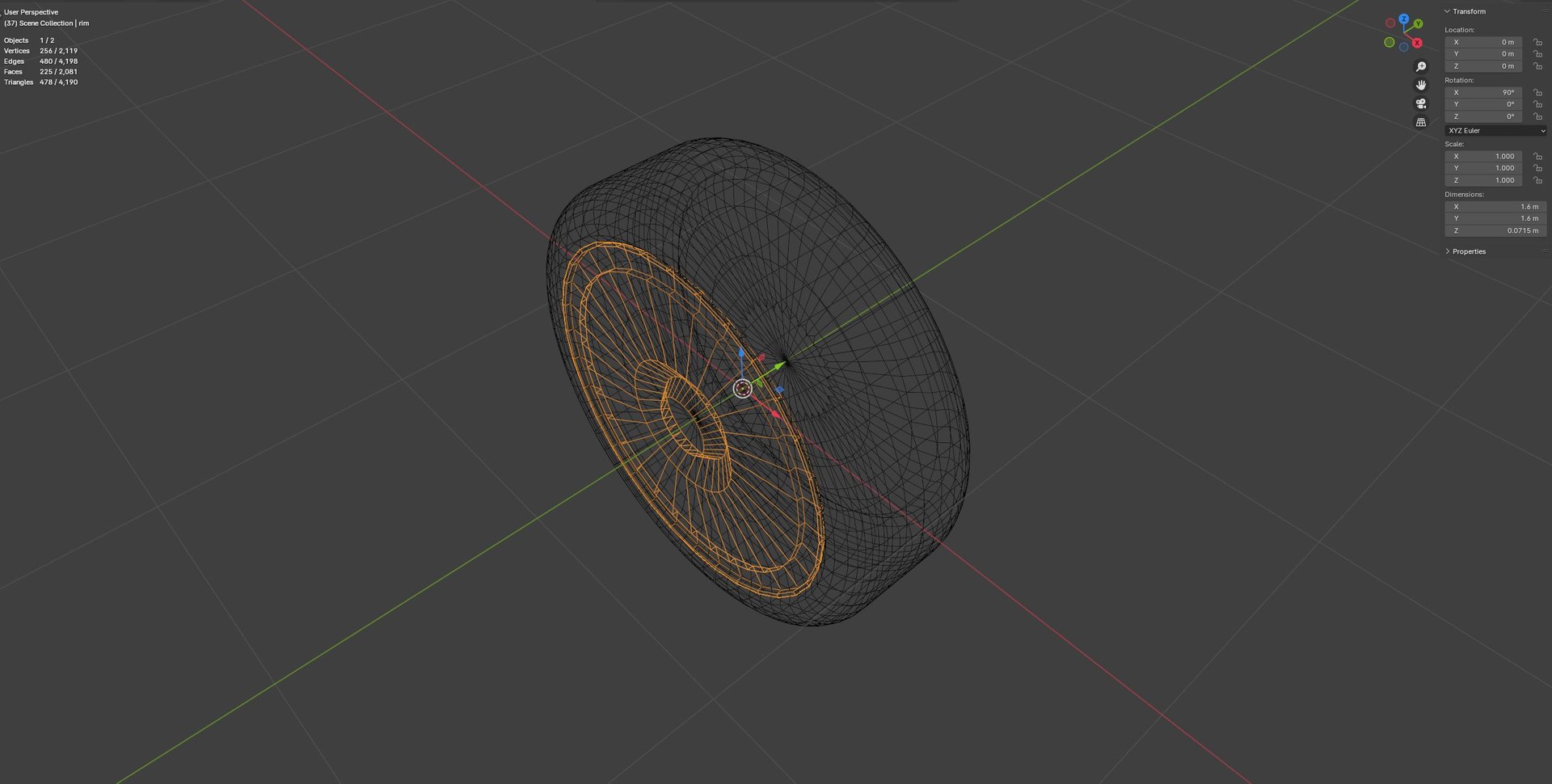Click the Location Z field
This screenshot has height=784, width=1552.
1483,66
